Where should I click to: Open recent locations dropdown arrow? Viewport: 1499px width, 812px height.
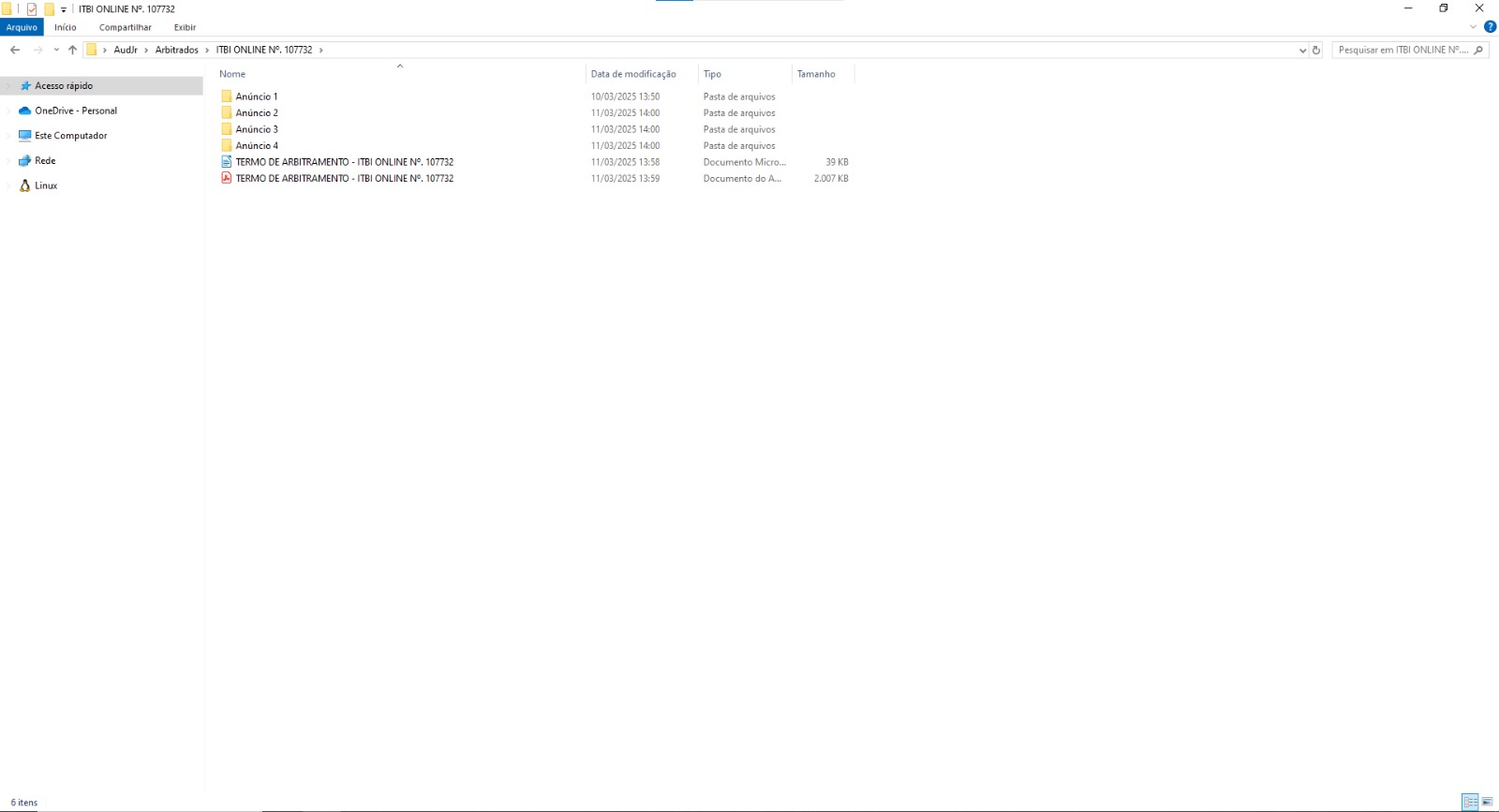[x=56, y=50]
